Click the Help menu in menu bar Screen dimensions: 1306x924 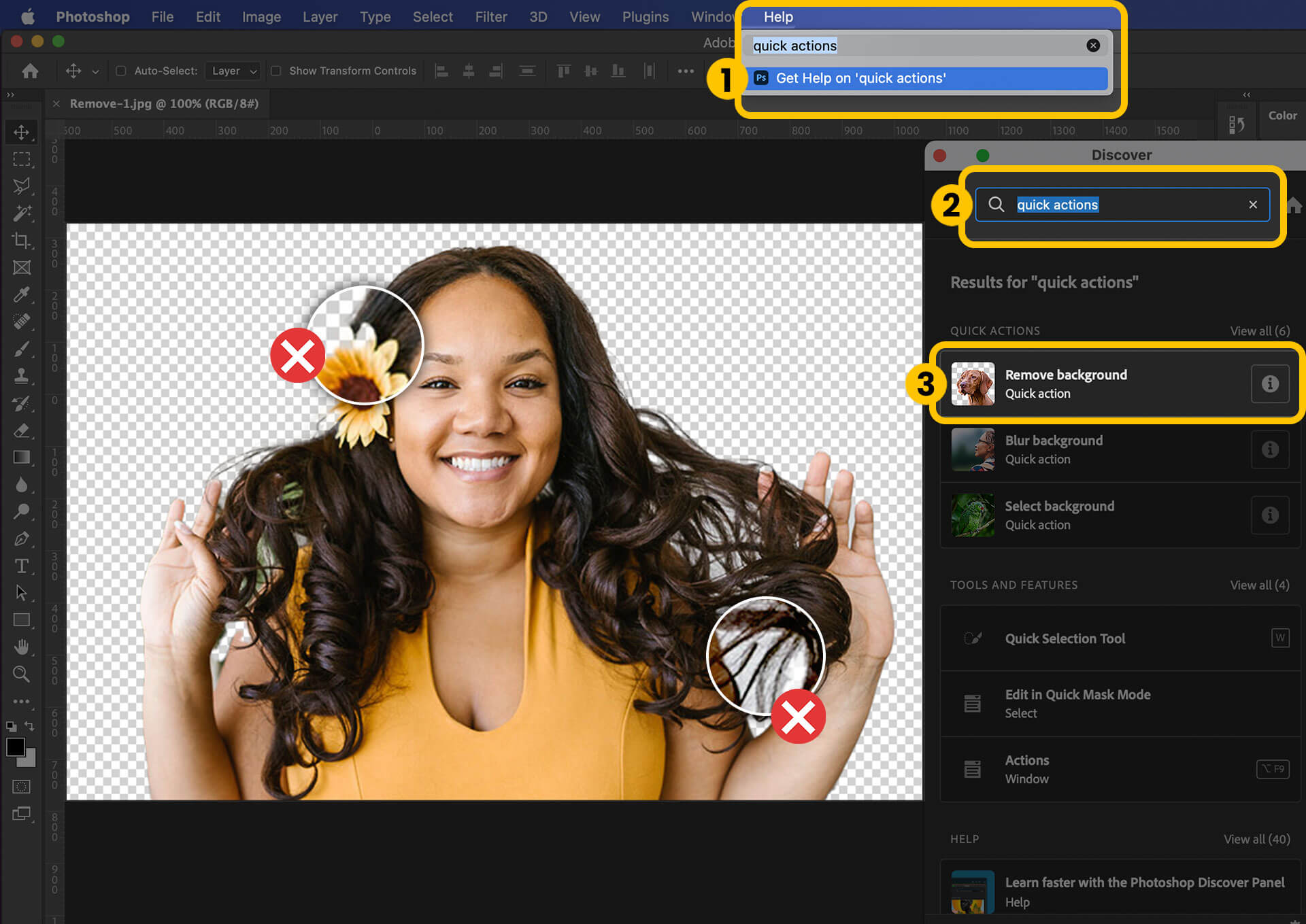(x=778, y=15)
